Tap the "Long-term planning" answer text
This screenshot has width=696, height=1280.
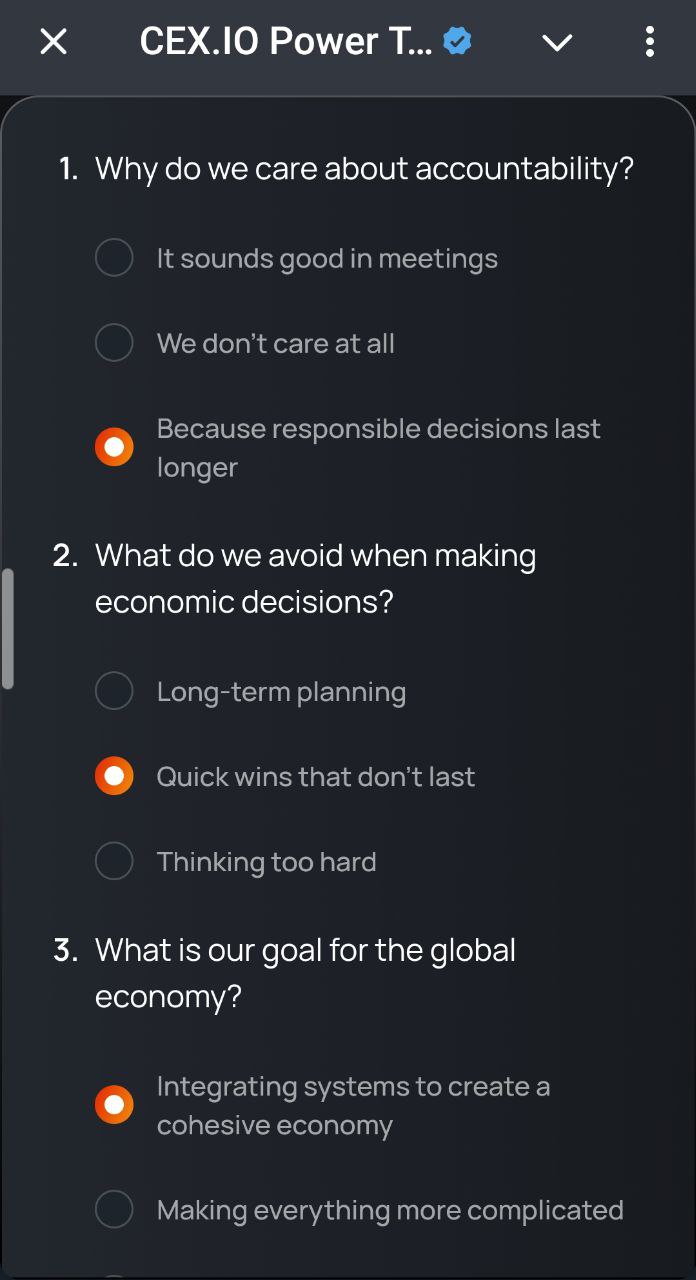click(281, 692)
